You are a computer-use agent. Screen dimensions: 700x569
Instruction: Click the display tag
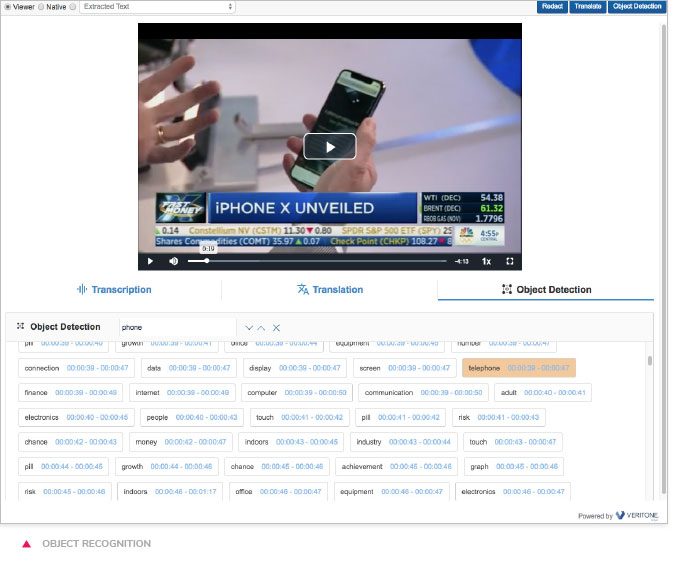(295, 368)
